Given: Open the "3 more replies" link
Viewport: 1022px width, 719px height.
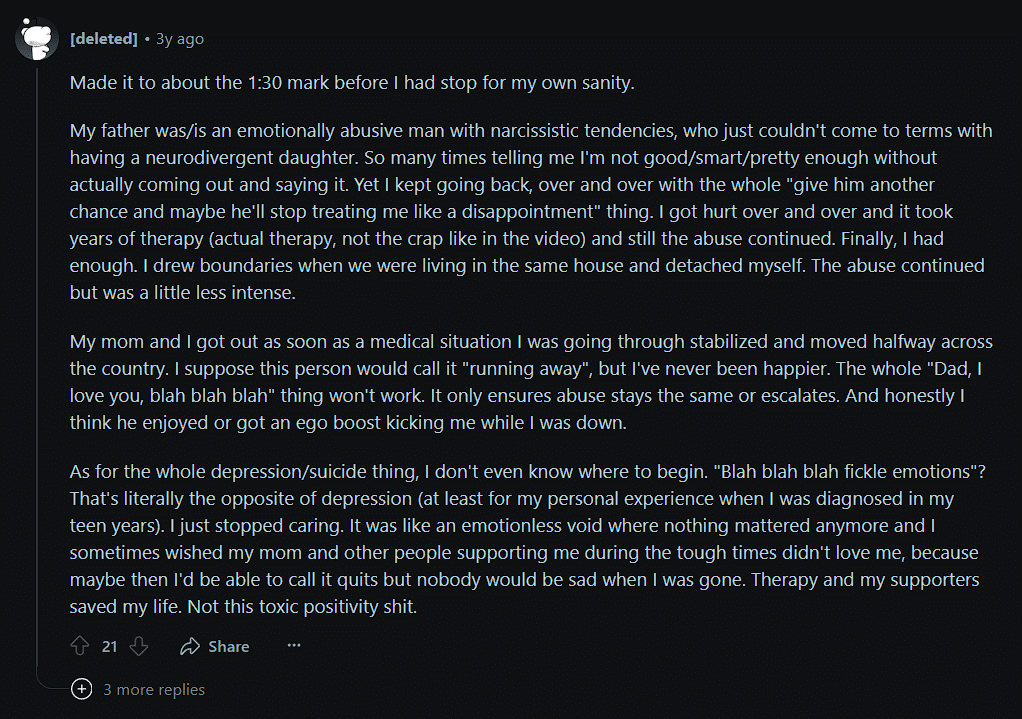Looking at the screenshot, I should (x=154, y=689).
